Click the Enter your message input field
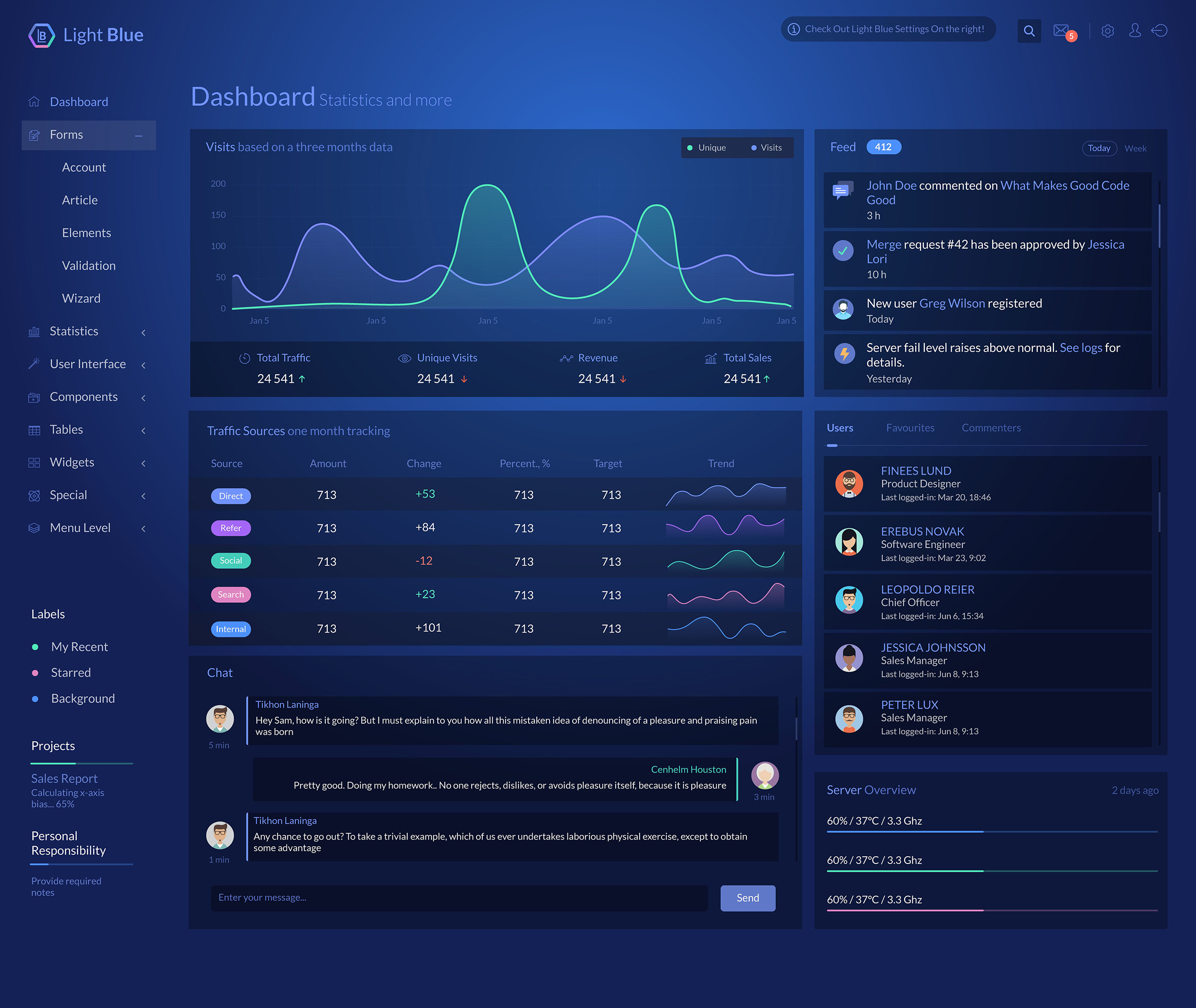Viewport: 1196px width, 1008px height. pos(459,898)
